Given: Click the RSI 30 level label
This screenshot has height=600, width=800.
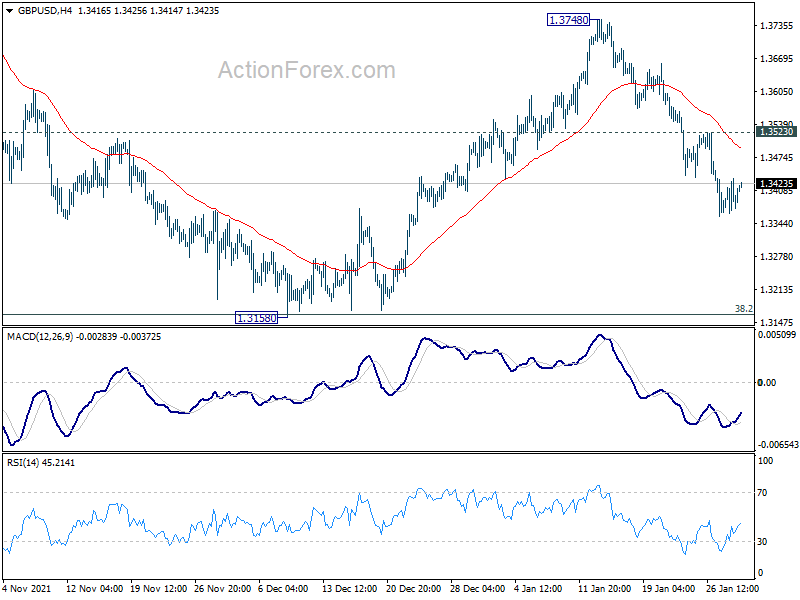Looking at the screenshot, I should tap(762, 541).
